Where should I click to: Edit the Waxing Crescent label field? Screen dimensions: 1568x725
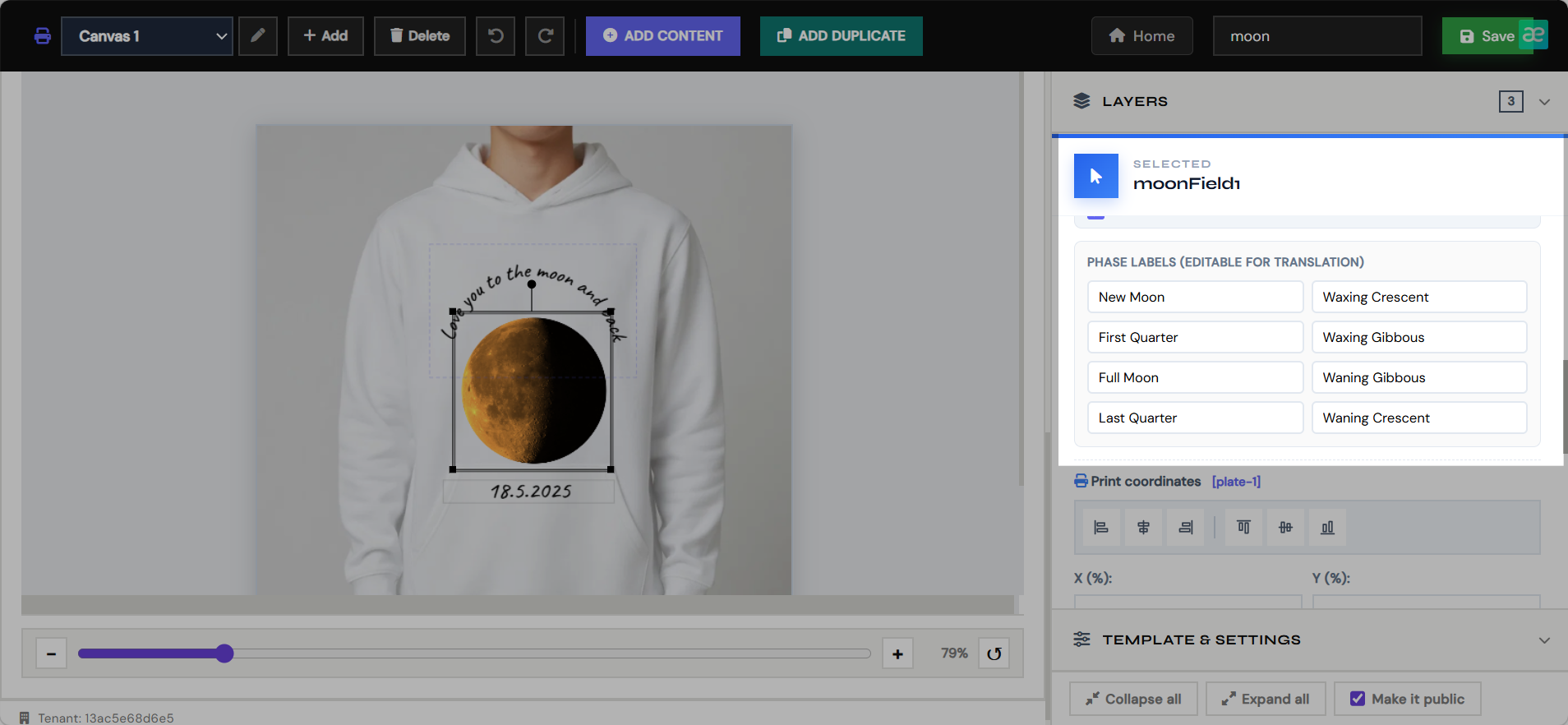[1419, 297]
